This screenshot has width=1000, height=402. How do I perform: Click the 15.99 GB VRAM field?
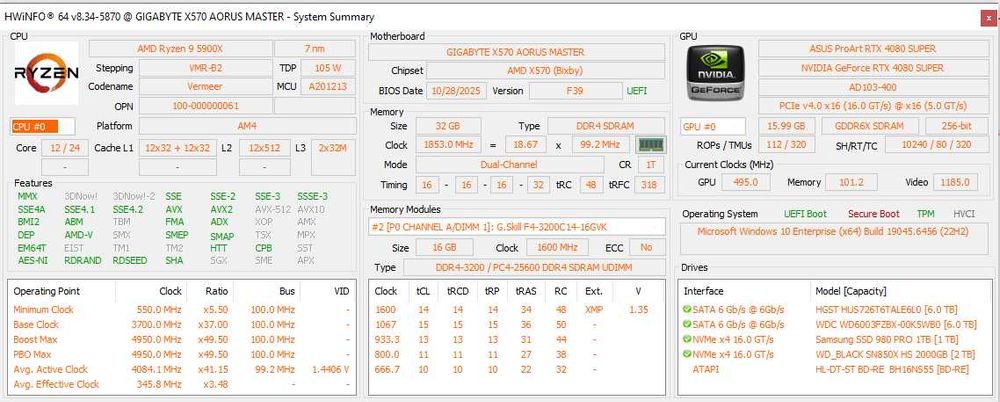point(787,126)
